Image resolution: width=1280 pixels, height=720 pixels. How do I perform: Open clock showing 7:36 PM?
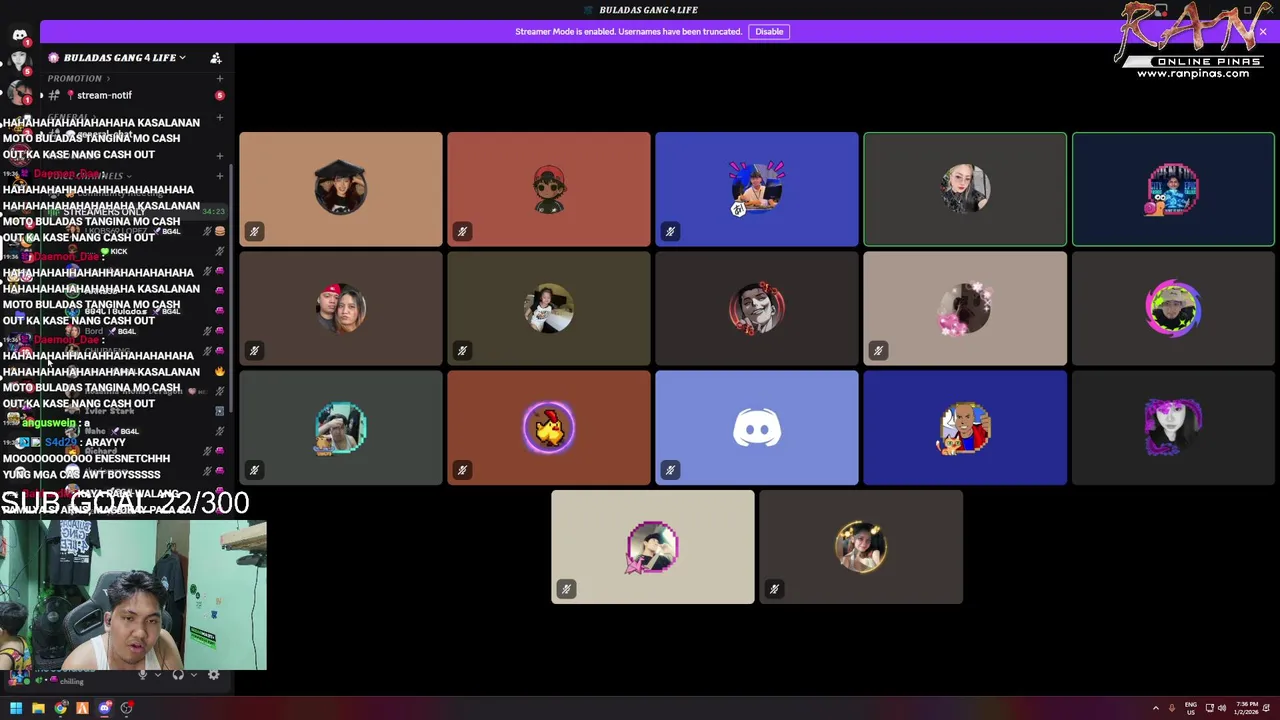pyautogui.click(x=1246, y=708)
